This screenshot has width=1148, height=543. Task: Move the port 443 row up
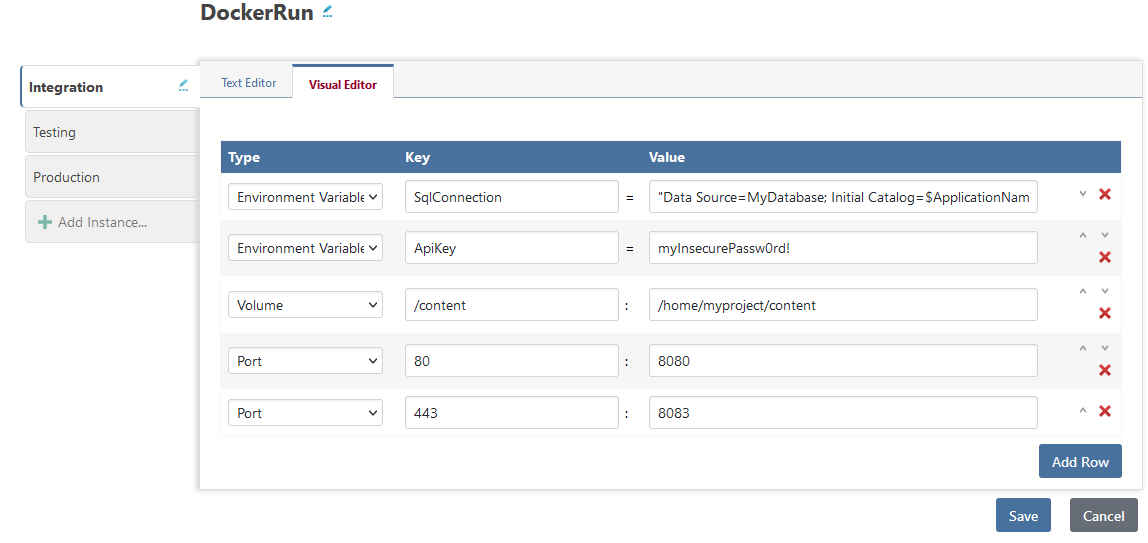click(1082, 411)
